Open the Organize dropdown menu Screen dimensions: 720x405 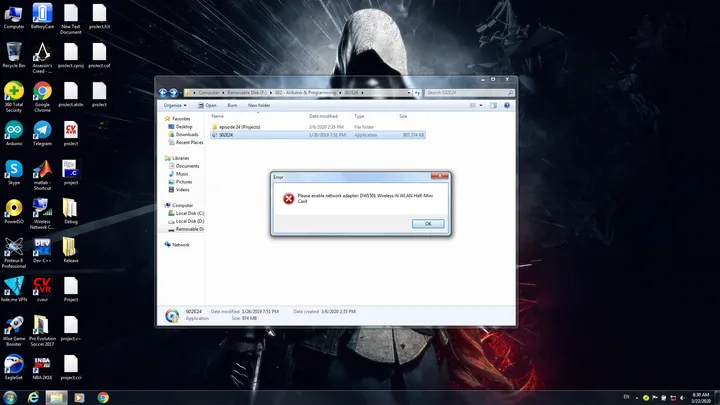pyautogui.click(x=175, y=105)
